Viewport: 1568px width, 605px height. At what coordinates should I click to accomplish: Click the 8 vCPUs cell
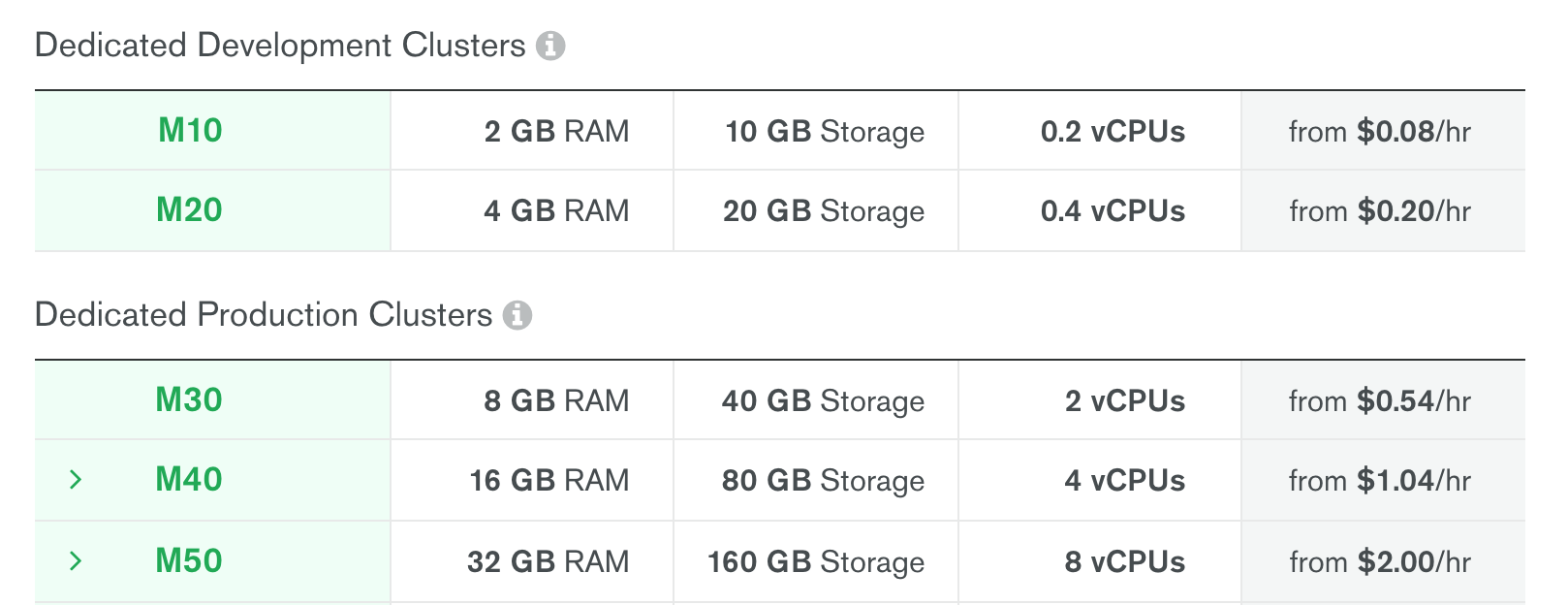(1124, 562)
